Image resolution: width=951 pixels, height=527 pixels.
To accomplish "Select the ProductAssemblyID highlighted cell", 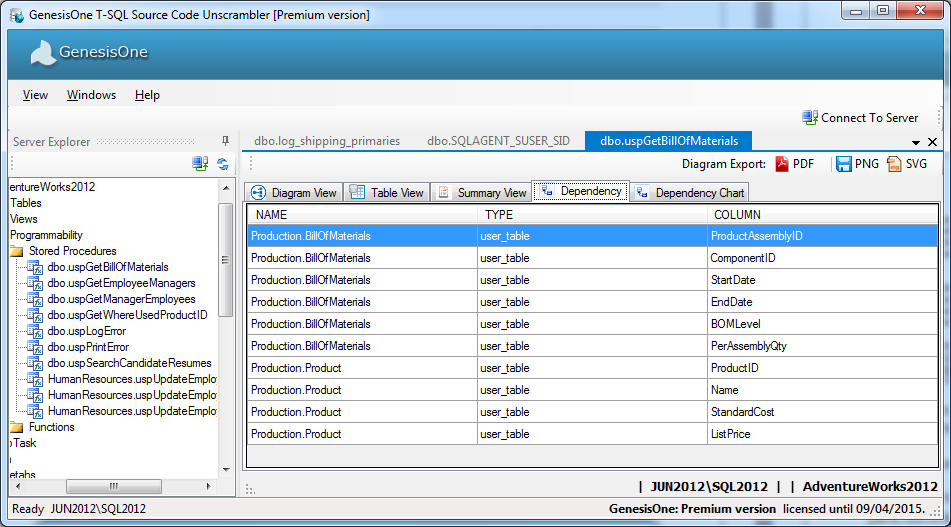I will 822,236.
